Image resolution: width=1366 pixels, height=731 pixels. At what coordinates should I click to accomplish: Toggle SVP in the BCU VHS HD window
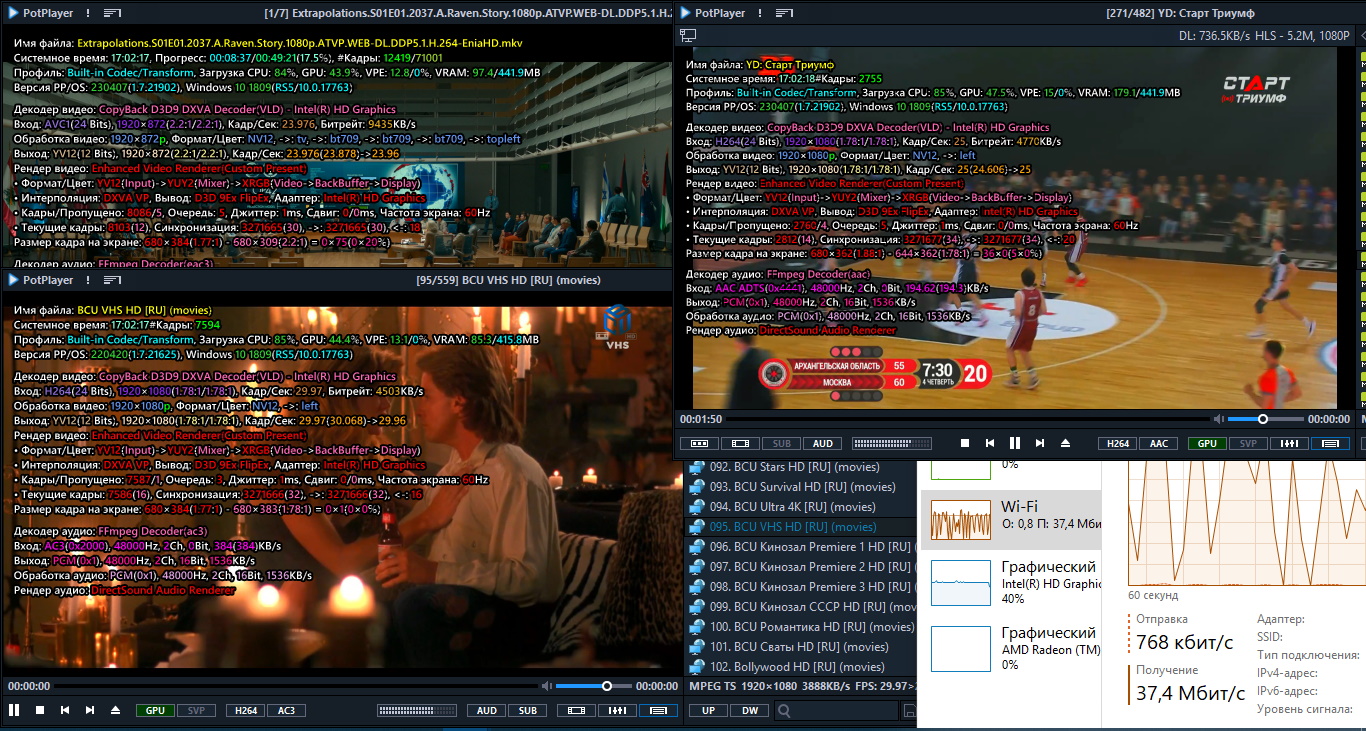point(196,710)
